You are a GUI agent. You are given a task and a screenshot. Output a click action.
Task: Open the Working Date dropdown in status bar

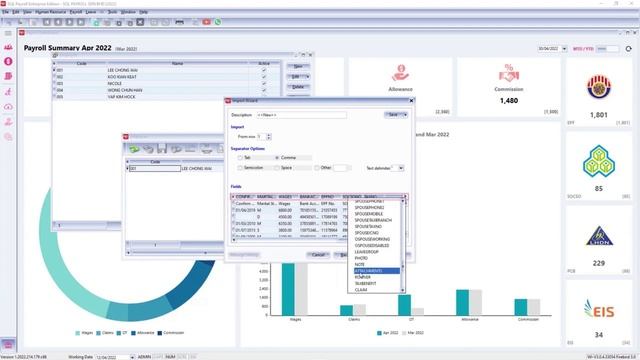(132, 357)
